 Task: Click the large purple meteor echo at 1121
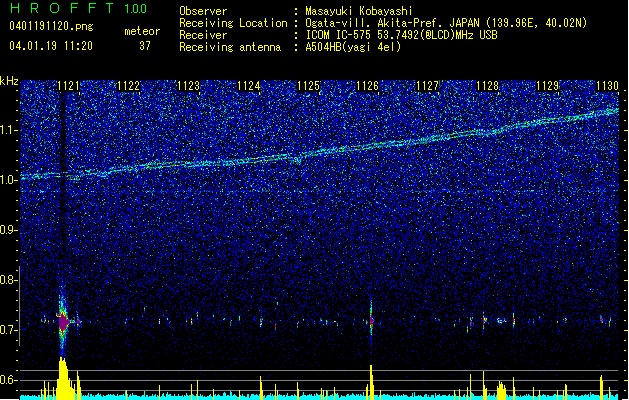tap(63, 322)
